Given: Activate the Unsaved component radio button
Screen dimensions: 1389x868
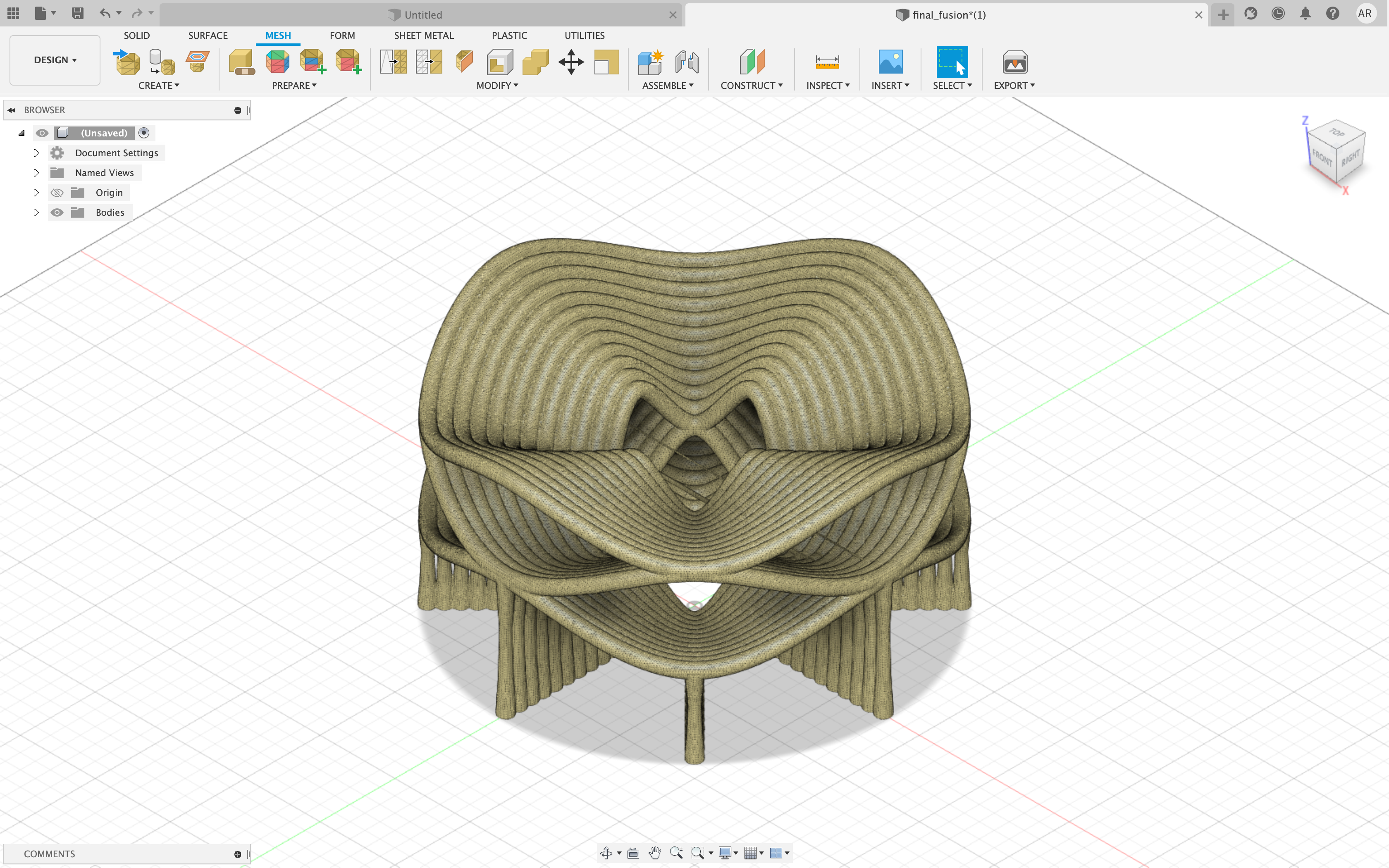Looking at the screenshot, I should click(x=144, y=133).
